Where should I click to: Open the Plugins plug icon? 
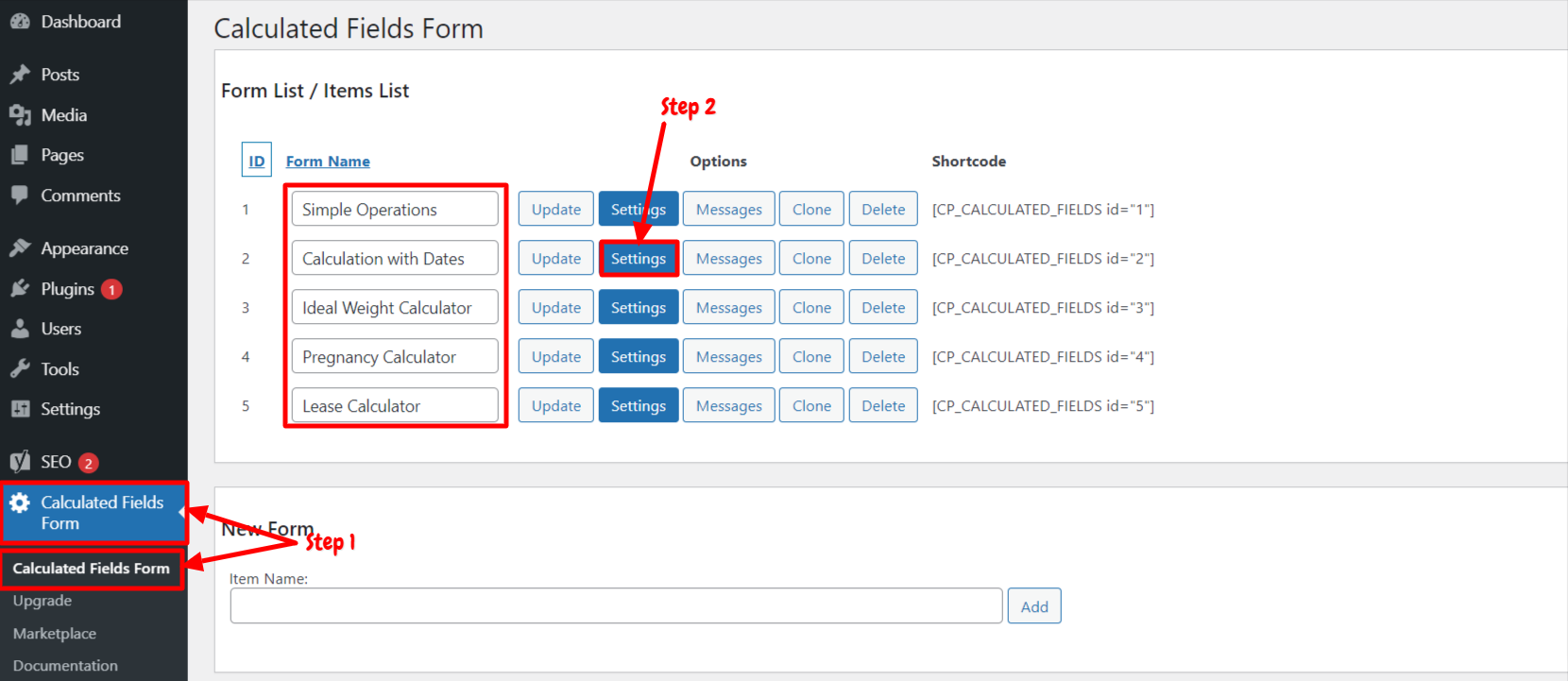click(20, 288)
